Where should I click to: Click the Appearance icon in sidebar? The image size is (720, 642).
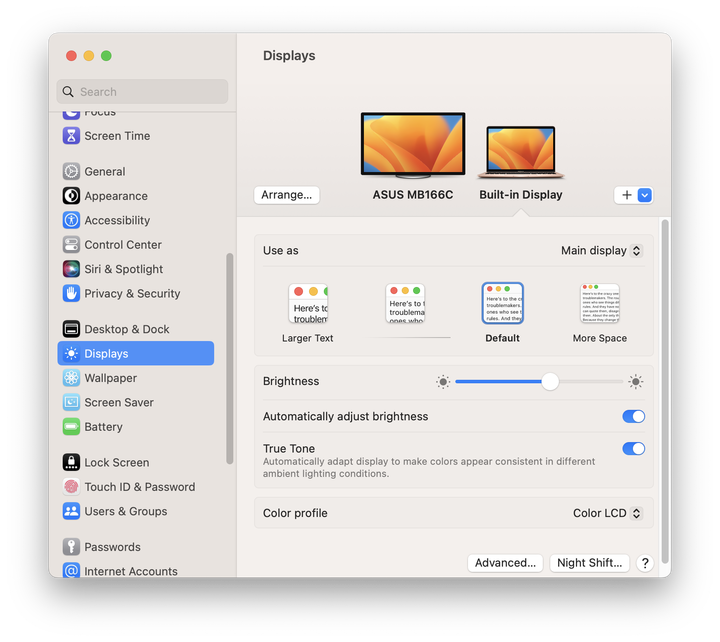click(x=71, y=196)
